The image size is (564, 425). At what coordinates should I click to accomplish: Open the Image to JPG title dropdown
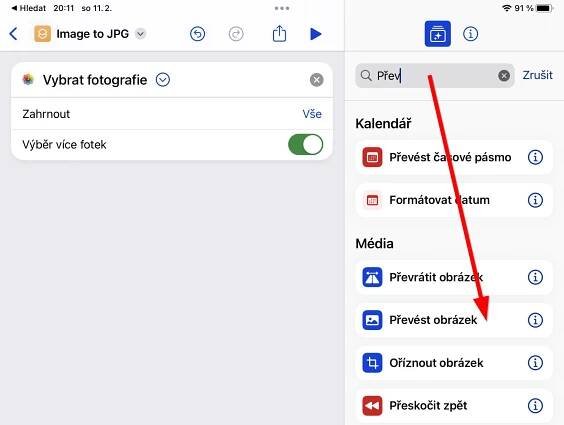(x=140, y=34)
